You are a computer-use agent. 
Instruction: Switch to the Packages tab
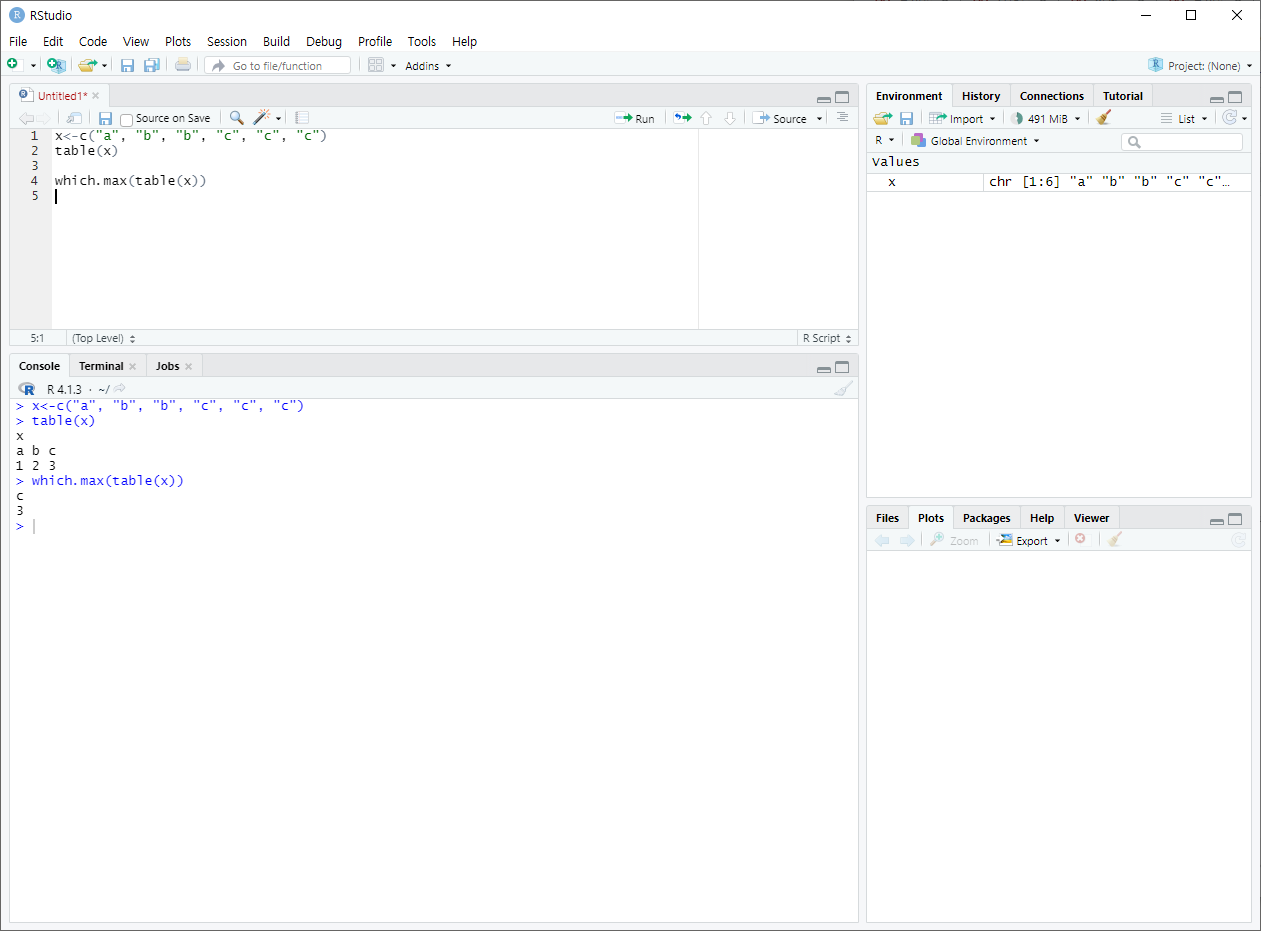[987, 518]
